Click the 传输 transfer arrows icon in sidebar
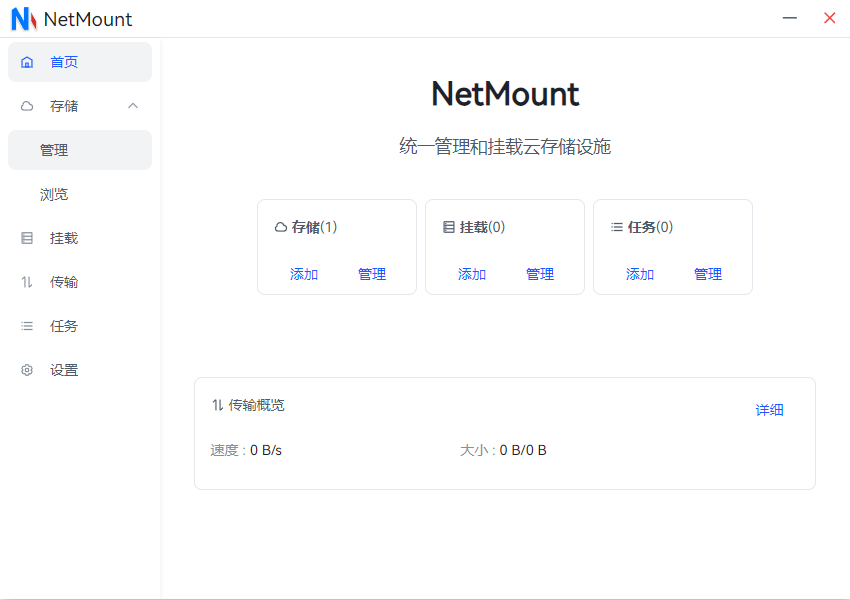The height and width of the screenshot is (600, 850). (27, 282)
